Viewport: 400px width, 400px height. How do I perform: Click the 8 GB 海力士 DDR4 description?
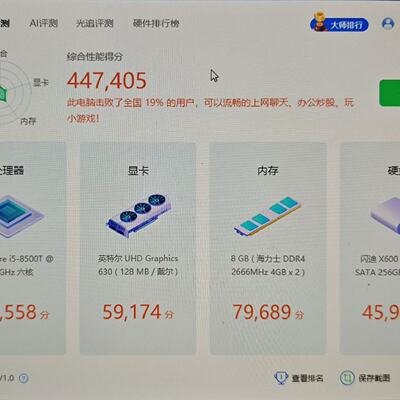click(x=268, y=265)
